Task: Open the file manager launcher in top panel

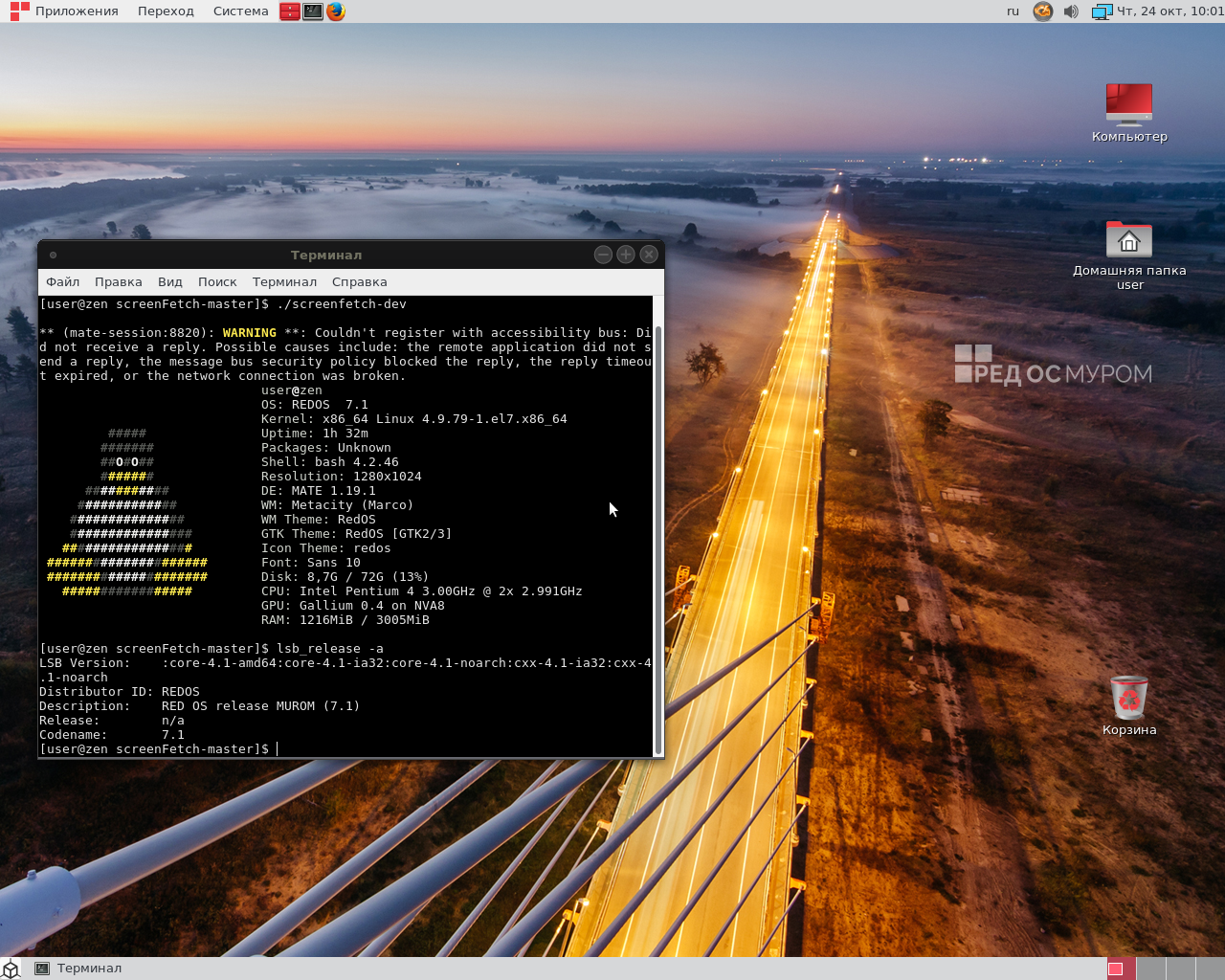Action: (289, 11)
